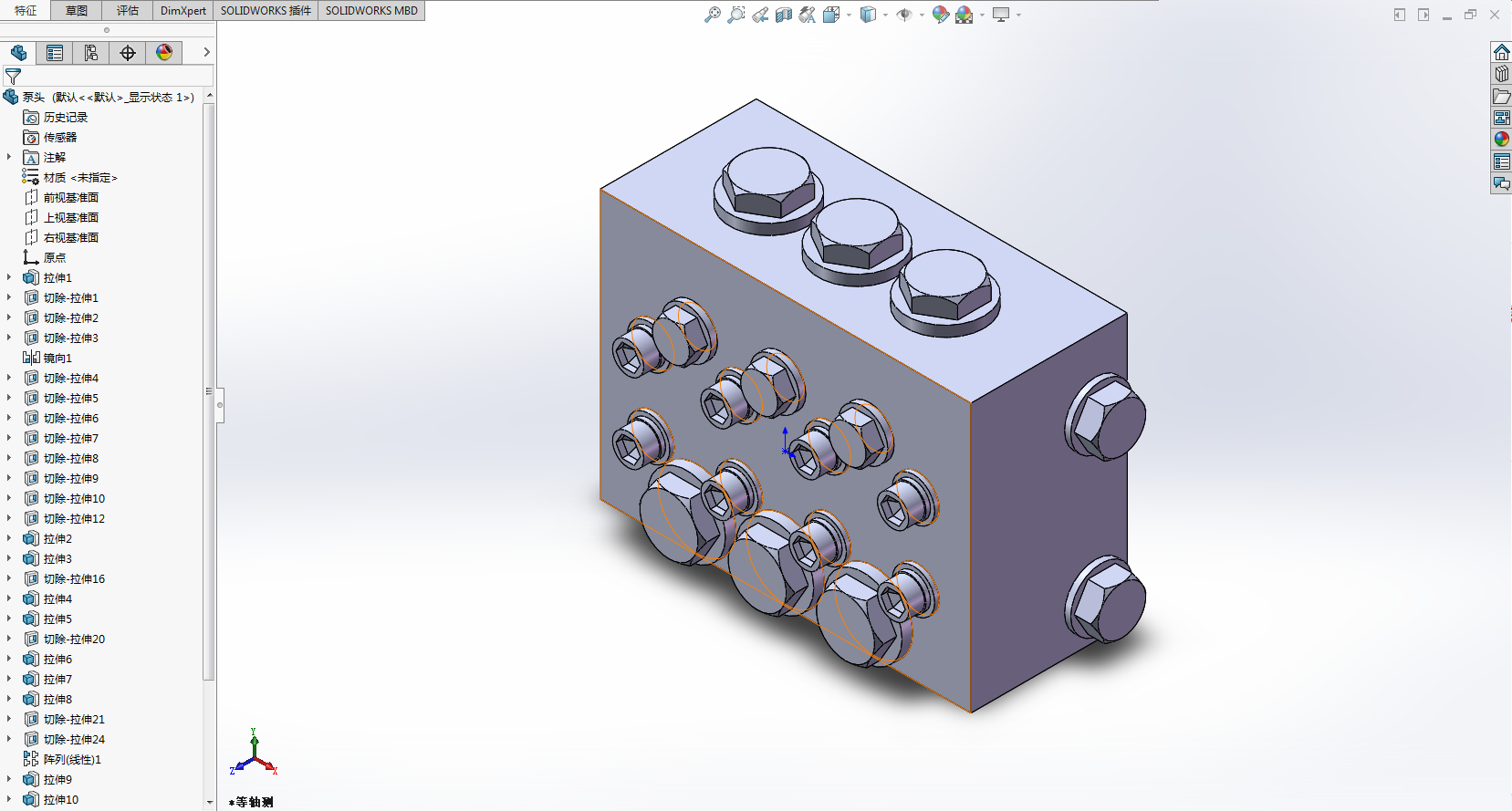Expand the 切除-拉伸1 feature node
This screenshot has width=1512, height=811.
pos(9,297)
